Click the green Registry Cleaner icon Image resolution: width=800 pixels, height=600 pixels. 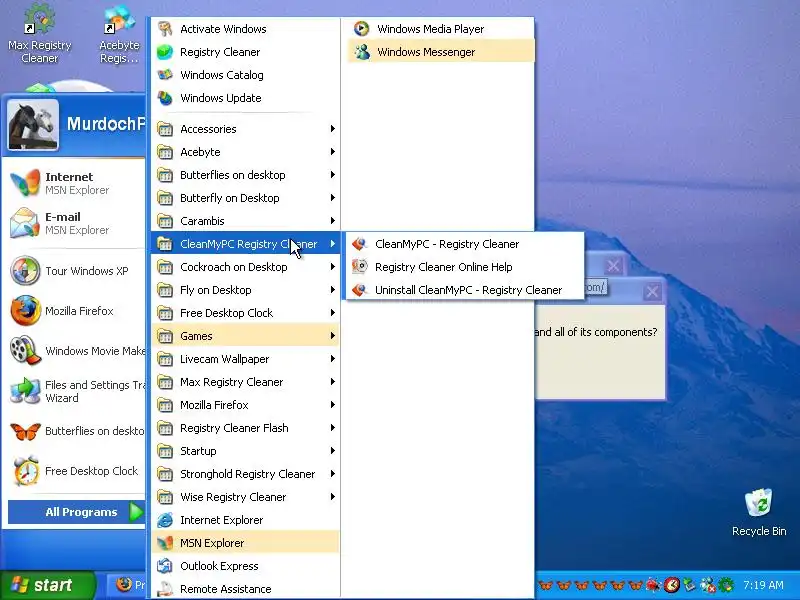(165, 52)
